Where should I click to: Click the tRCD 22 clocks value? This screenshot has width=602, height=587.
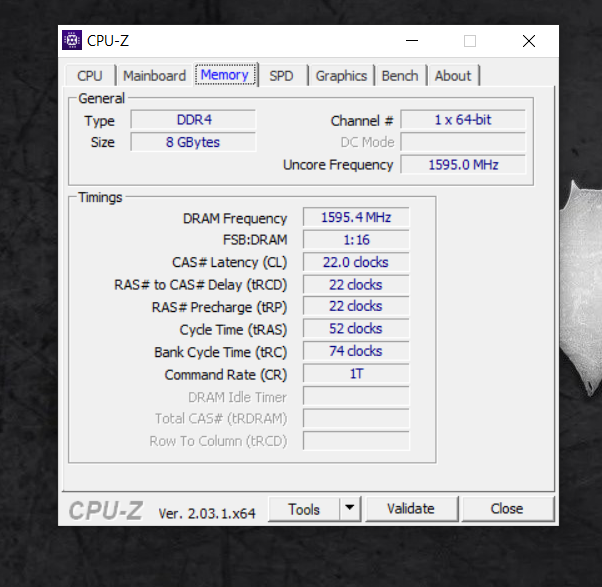pos(356,285)
